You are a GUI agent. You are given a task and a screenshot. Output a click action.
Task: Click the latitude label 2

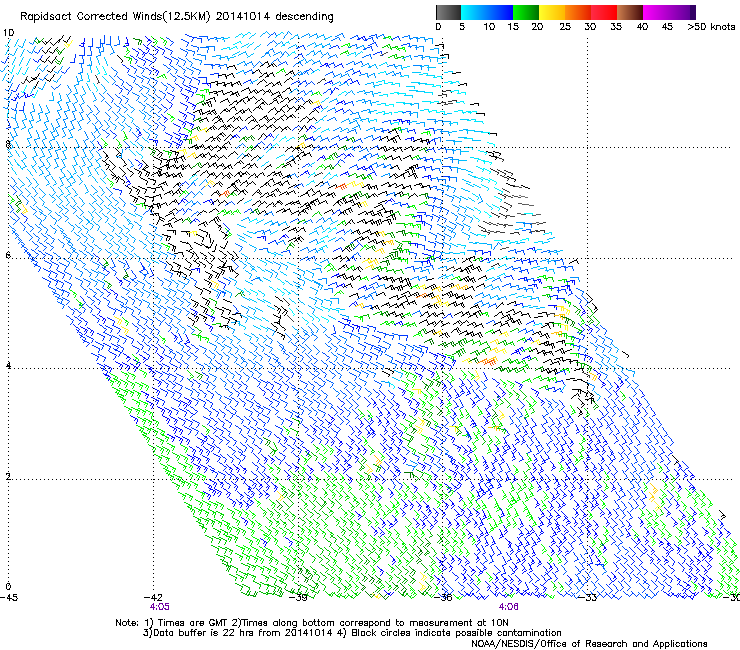coord(8,476)
